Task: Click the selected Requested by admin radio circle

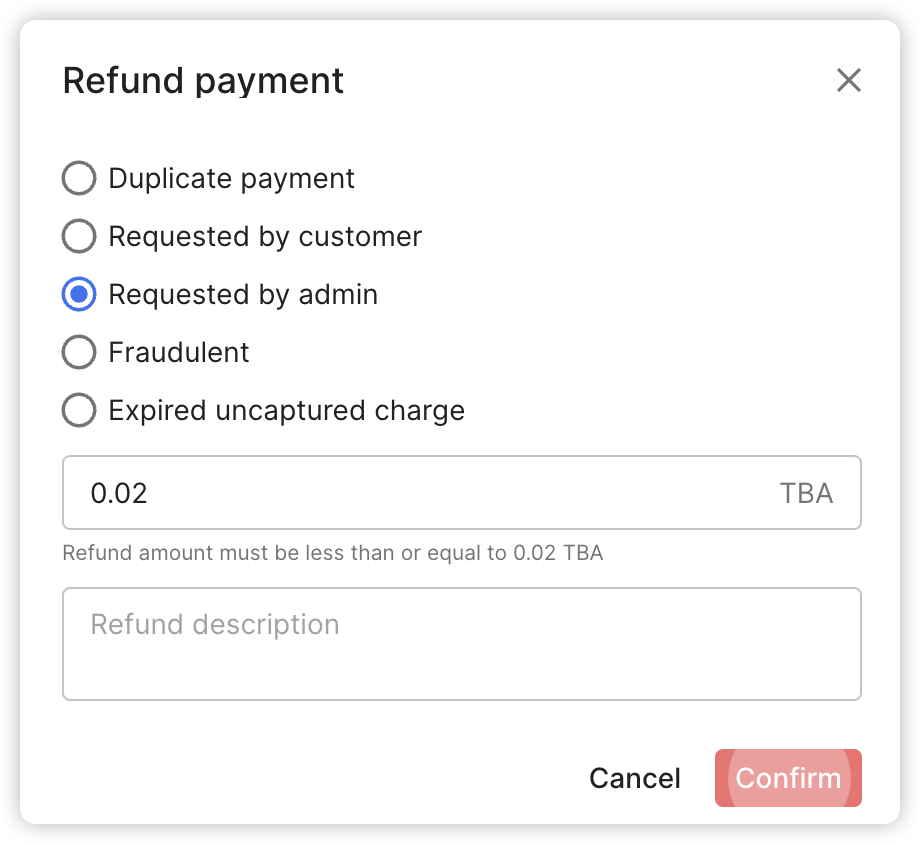Action: click(79, 295)
